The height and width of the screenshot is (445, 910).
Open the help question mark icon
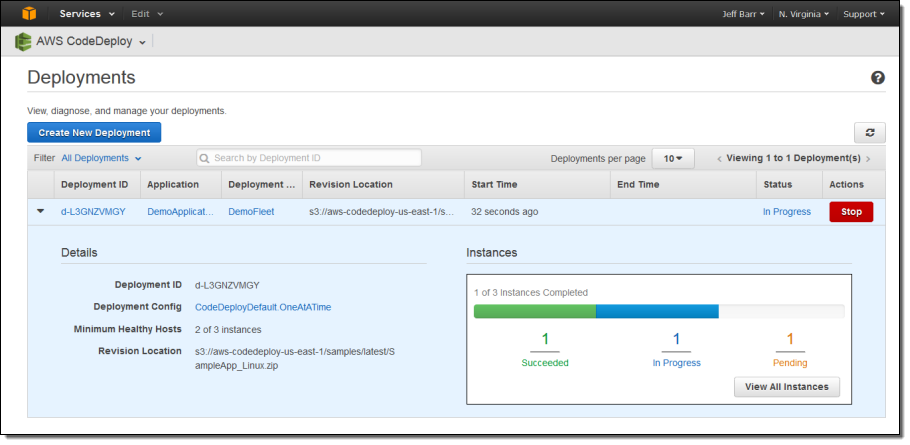click(x=877, y=78)
